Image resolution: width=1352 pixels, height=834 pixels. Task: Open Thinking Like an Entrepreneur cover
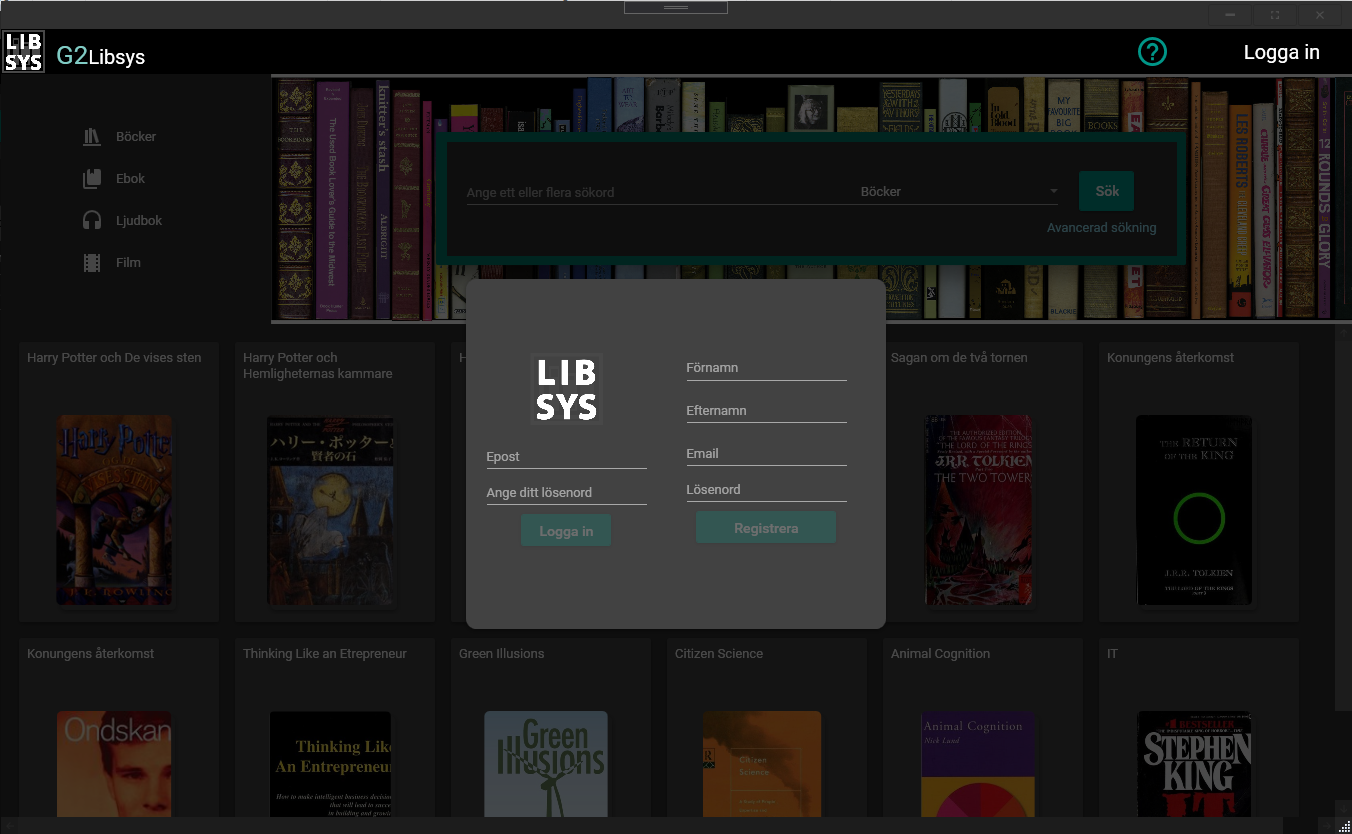pos(330,765)
